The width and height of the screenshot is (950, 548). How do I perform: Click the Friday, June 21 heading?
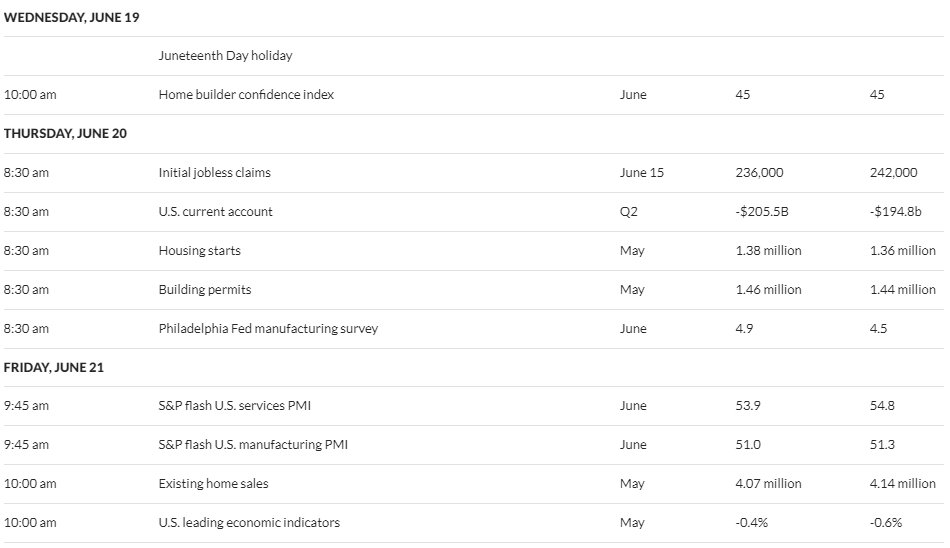point(54,367)
